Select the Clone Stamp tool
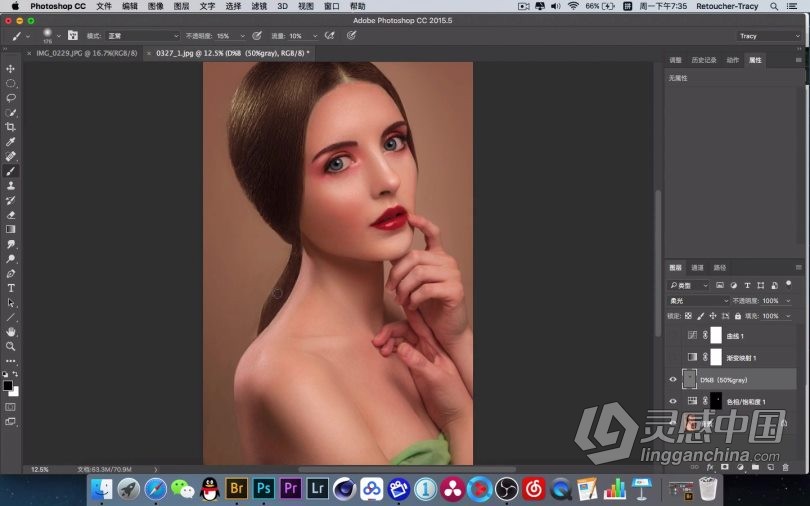This screenshot has width=810, height=506. (x=10, y=186)
